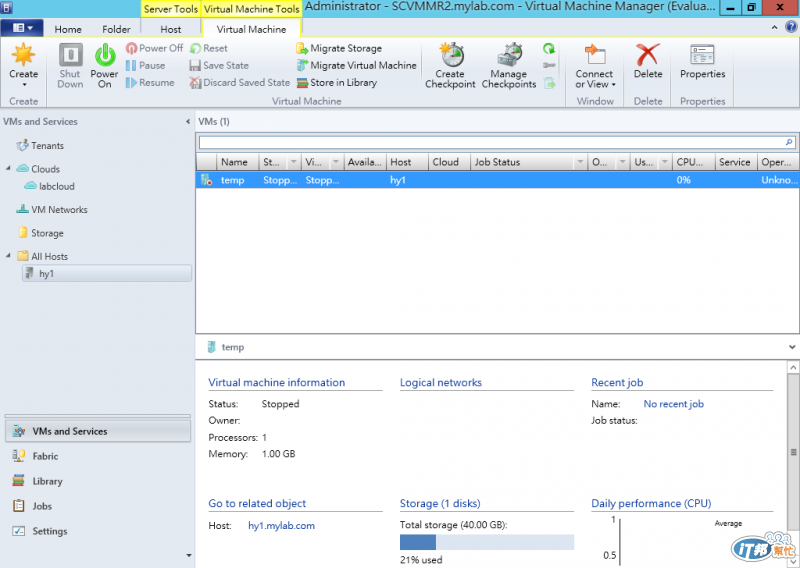Switch to the Home ribbon tab

pos(68,29)
